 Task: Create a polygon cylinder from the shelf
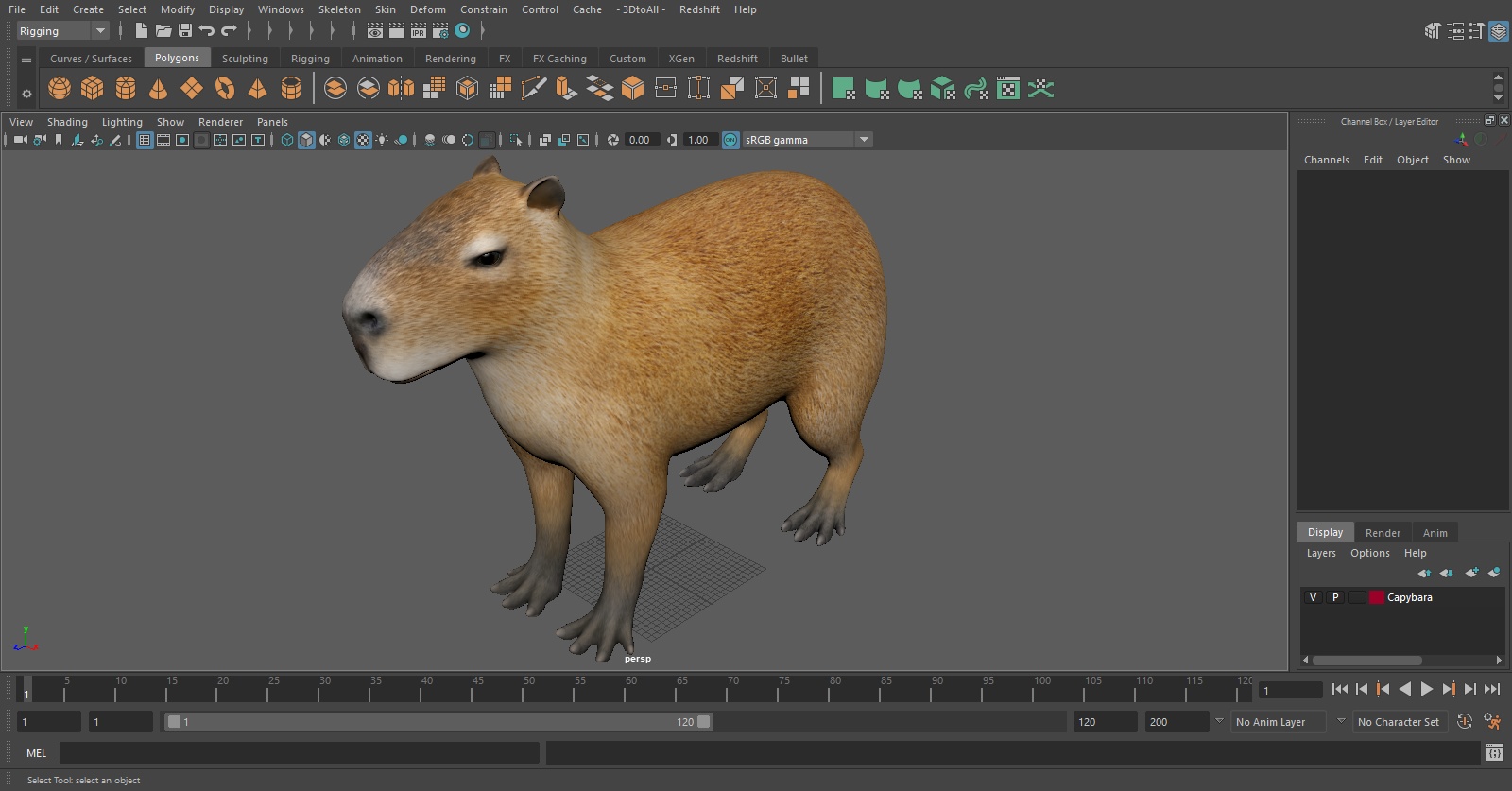tap(126, 89)
